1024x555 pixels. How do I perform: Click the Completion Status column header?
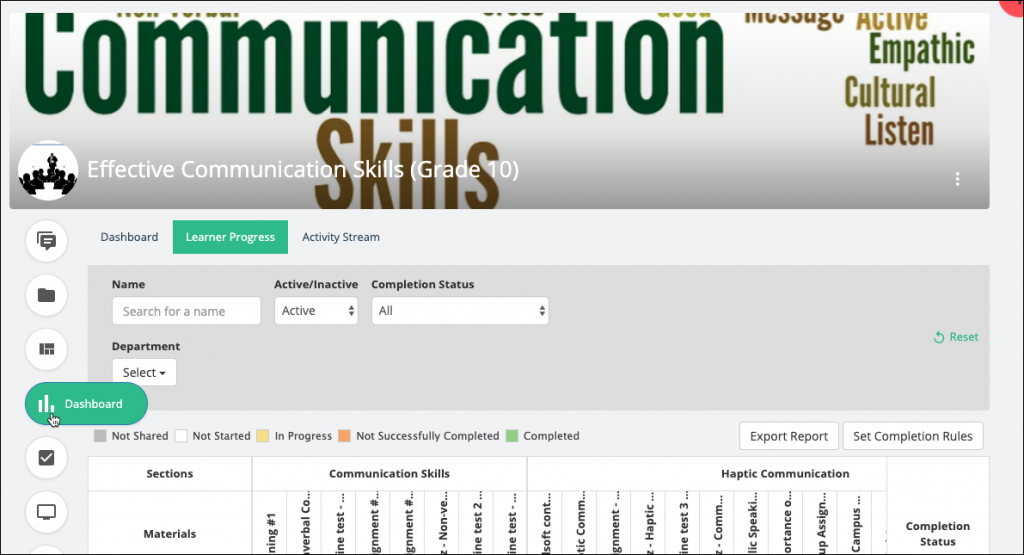938,533
